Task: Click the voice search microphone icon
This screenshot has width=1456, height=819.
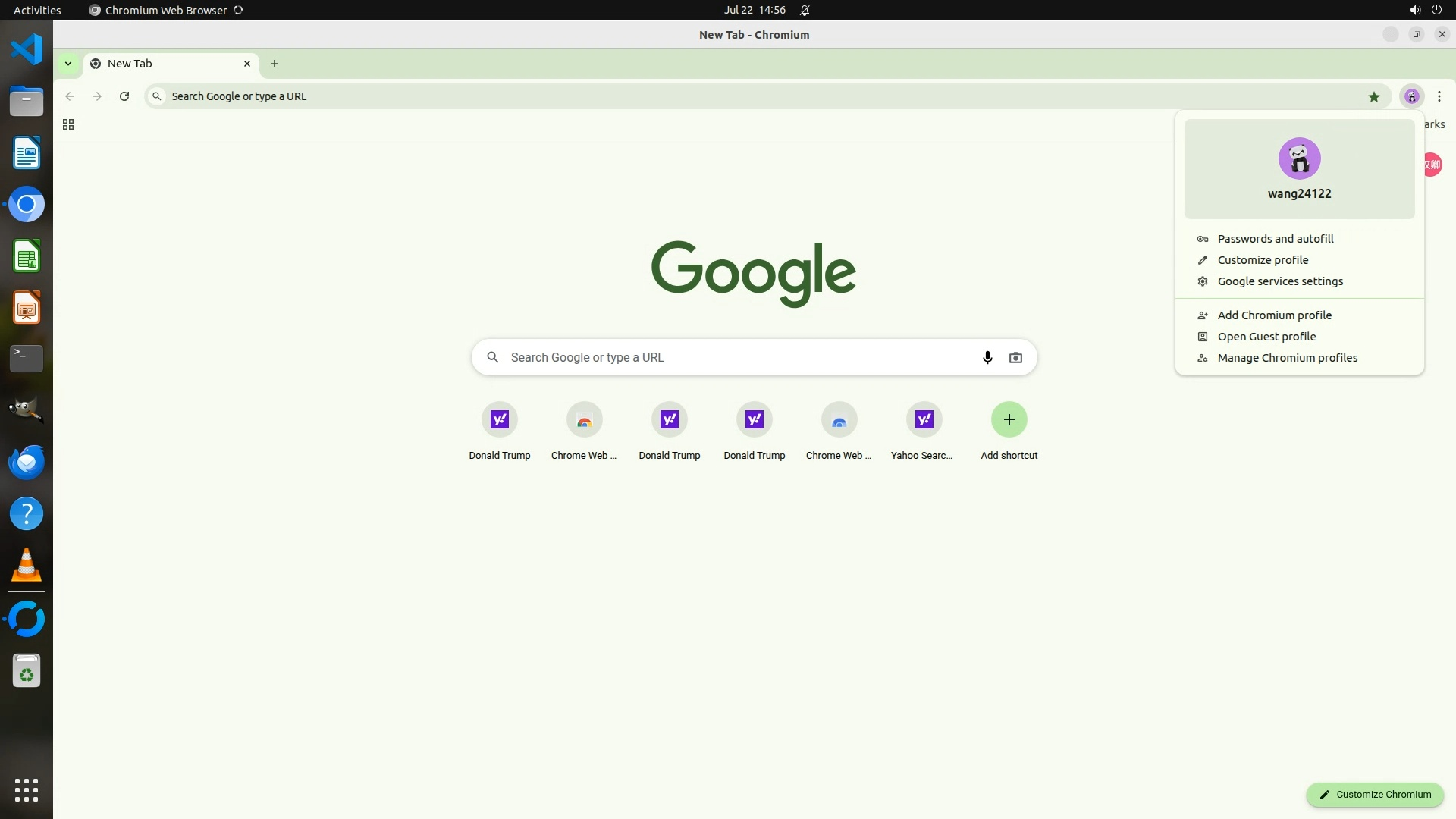Action: coord(987,357)
